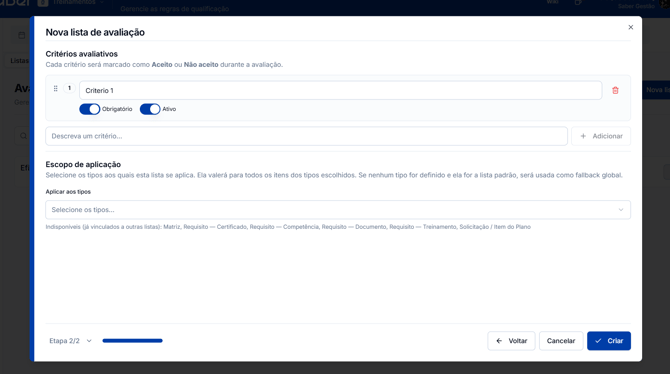Screen dimensions: 670x374
Task: Close the Nova lista de avaliação dialog
Action: [x=630, y=27]
